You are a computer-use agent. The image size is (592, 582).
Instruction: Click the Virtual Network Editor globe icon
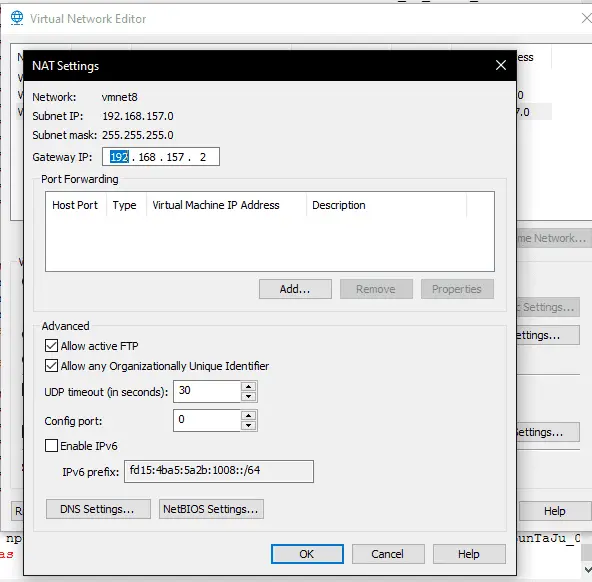pos(17,18)
